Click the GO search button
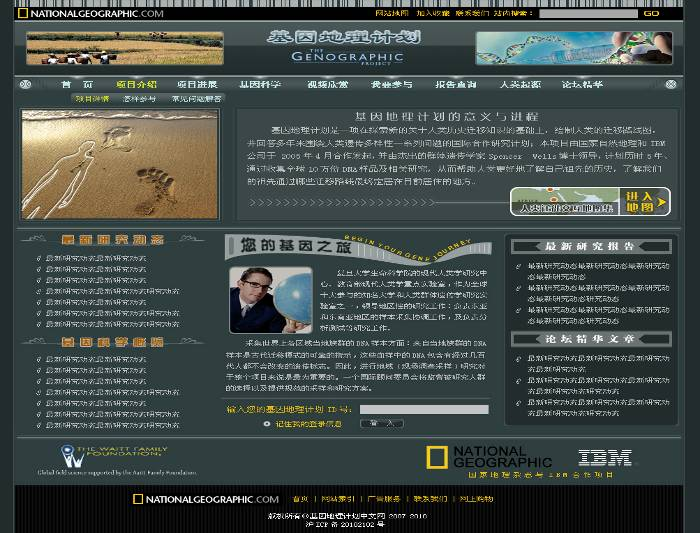 tap(651, 13)
